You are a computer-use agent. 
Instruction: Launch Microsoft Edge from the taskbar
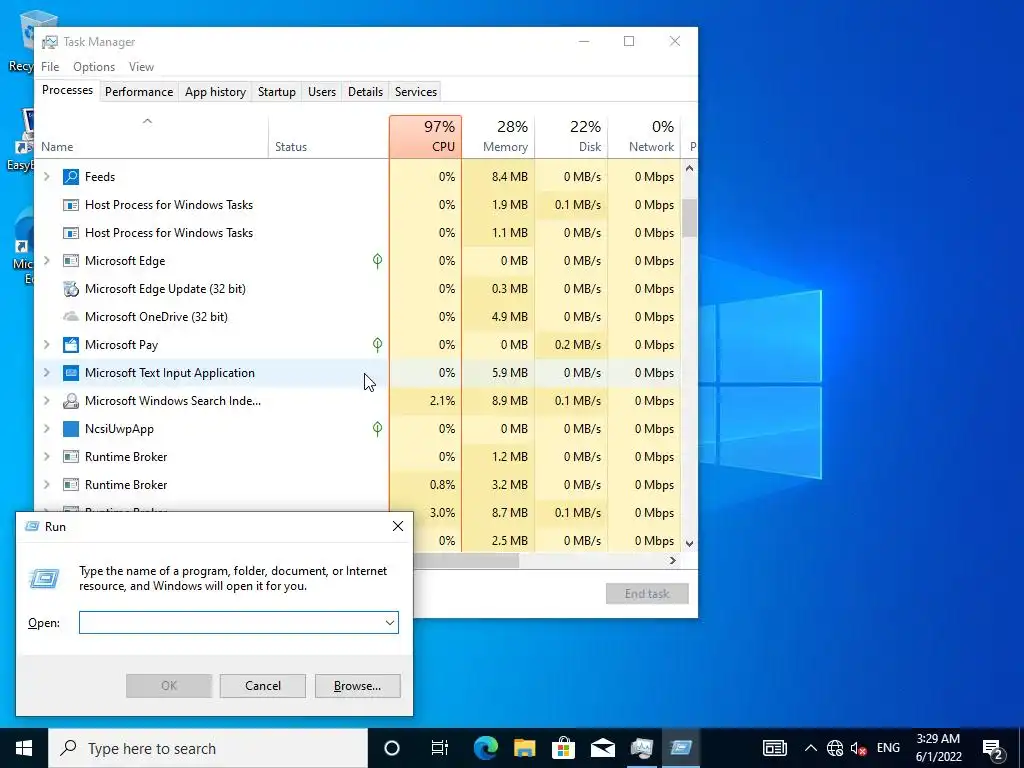pyautogui.click(x=485, y=748)
